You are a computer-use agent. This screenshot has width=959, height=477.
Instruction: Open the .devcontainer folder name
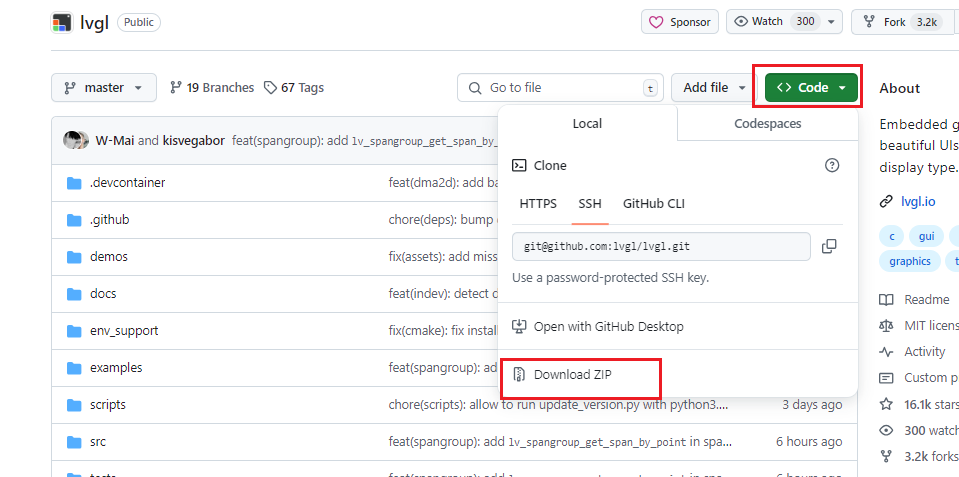127,183
